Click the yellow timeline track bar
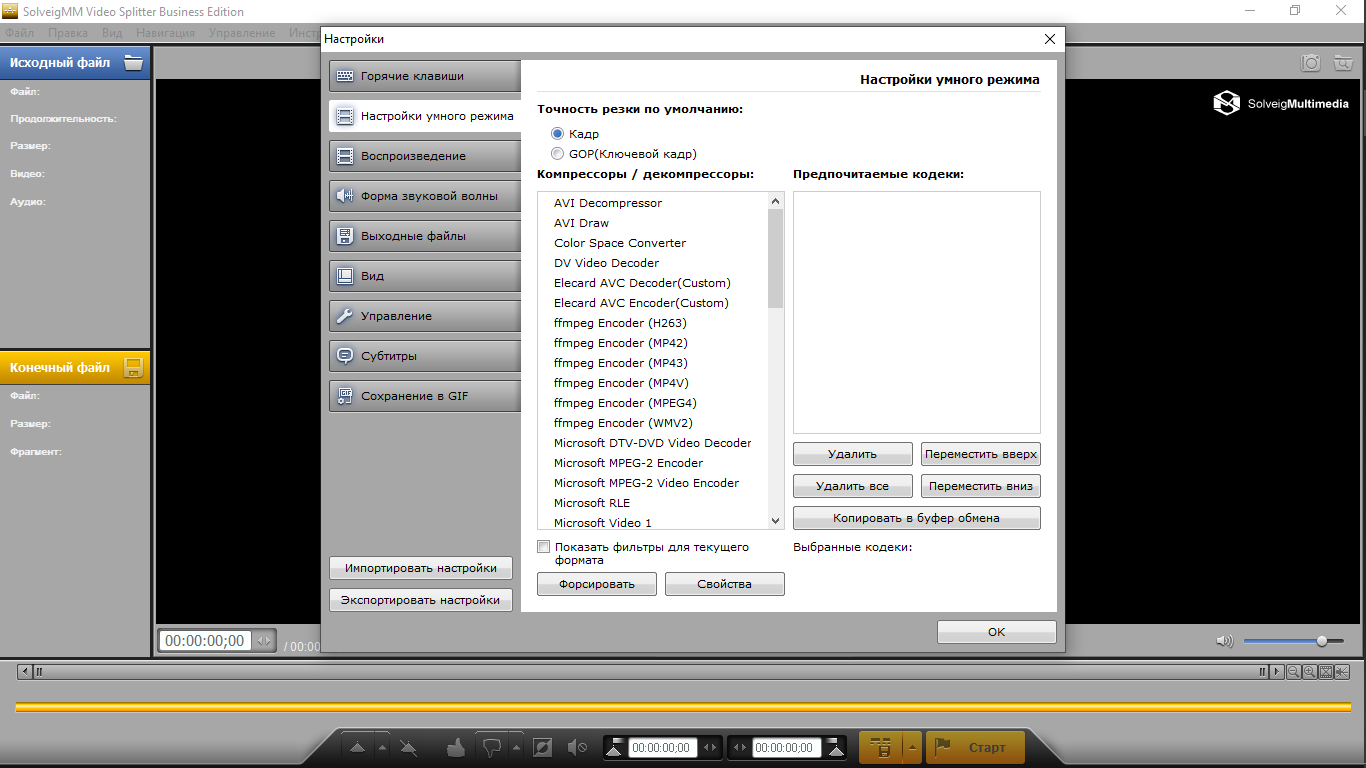The image size is (1366, 768). click(x=683, y=707)
